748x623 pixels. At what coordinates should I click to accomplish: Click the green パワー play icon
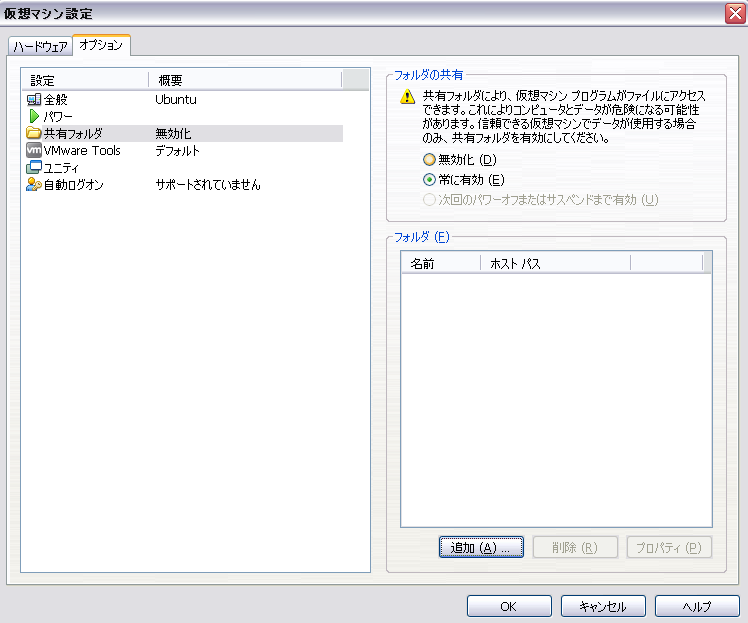(34, 116)
